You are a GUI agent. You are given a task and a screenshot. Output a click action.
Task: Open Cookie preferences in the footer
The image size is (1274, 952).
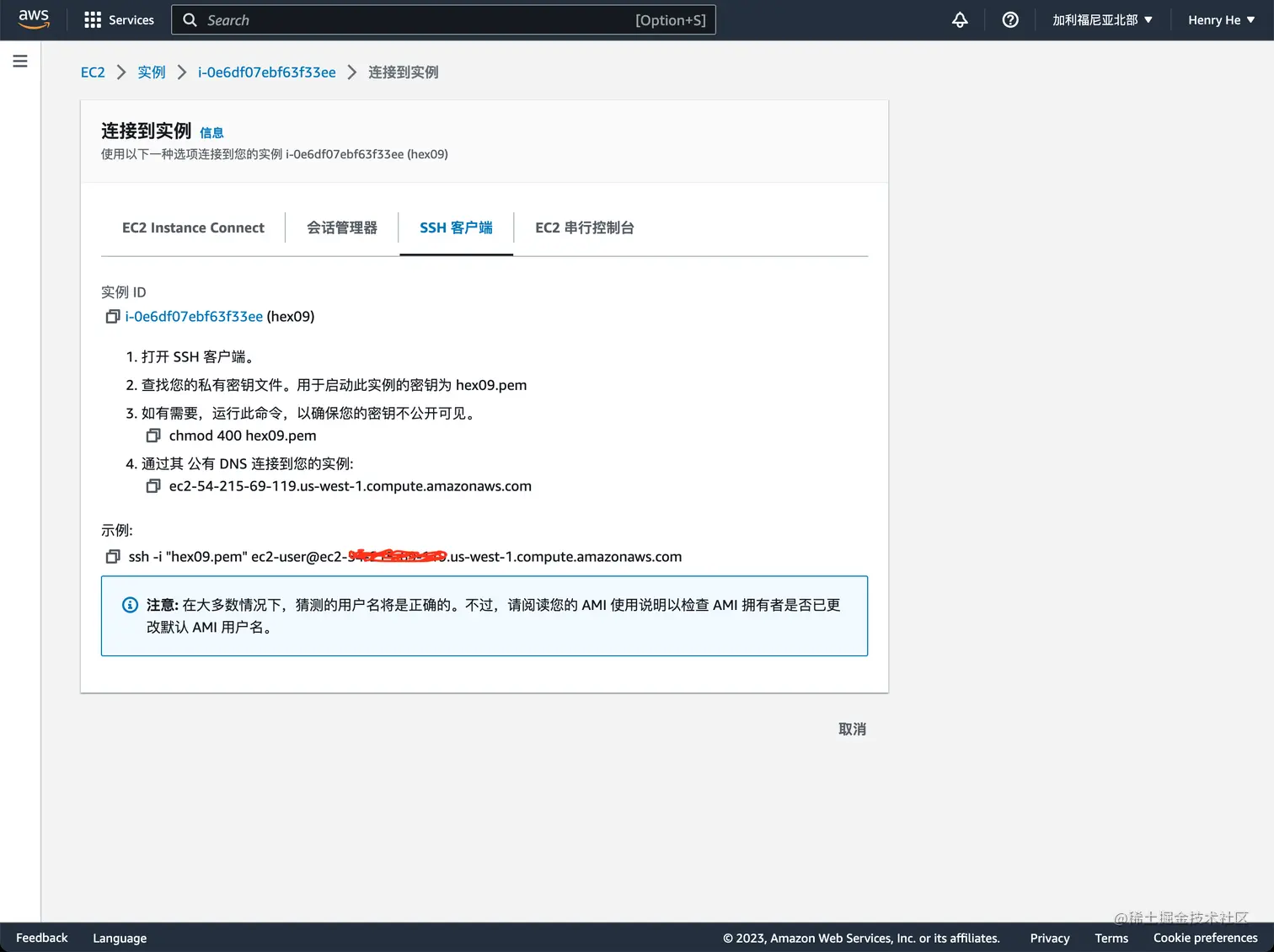[x=1206, y=938]
